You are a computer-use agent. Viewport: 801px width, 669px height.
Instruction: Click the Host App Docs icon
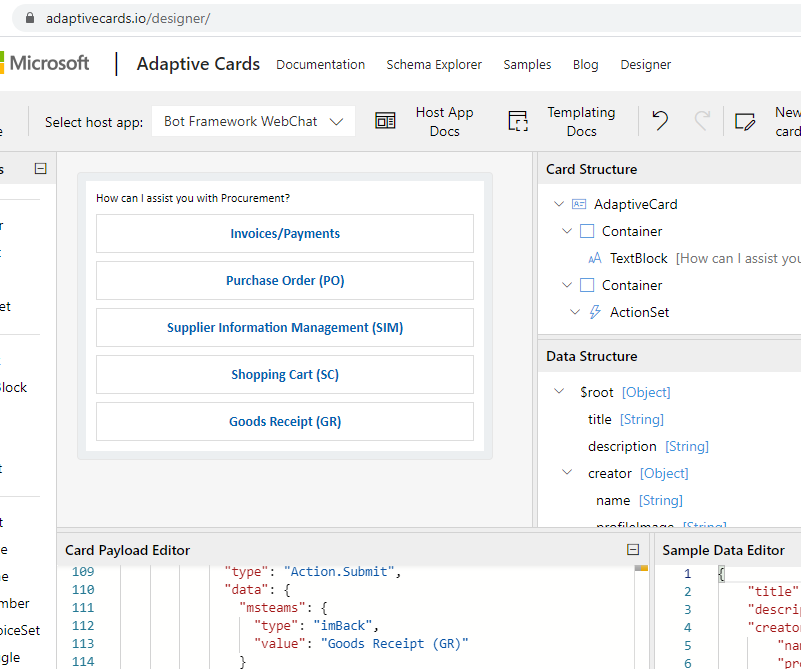pos(385,121)
